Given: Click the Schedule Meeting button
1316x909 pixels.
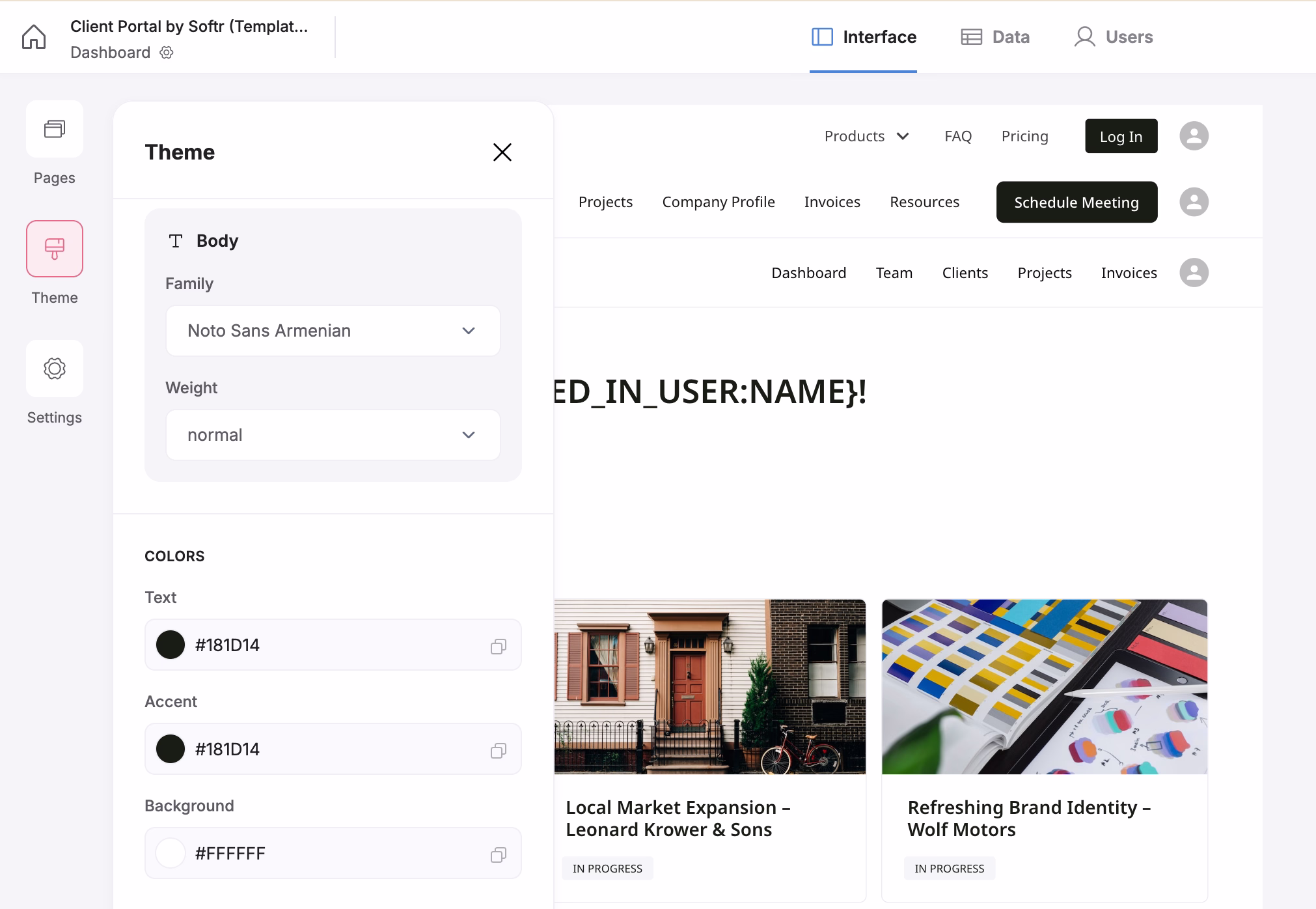Looking at the screenshot, I should point(1076,202).
